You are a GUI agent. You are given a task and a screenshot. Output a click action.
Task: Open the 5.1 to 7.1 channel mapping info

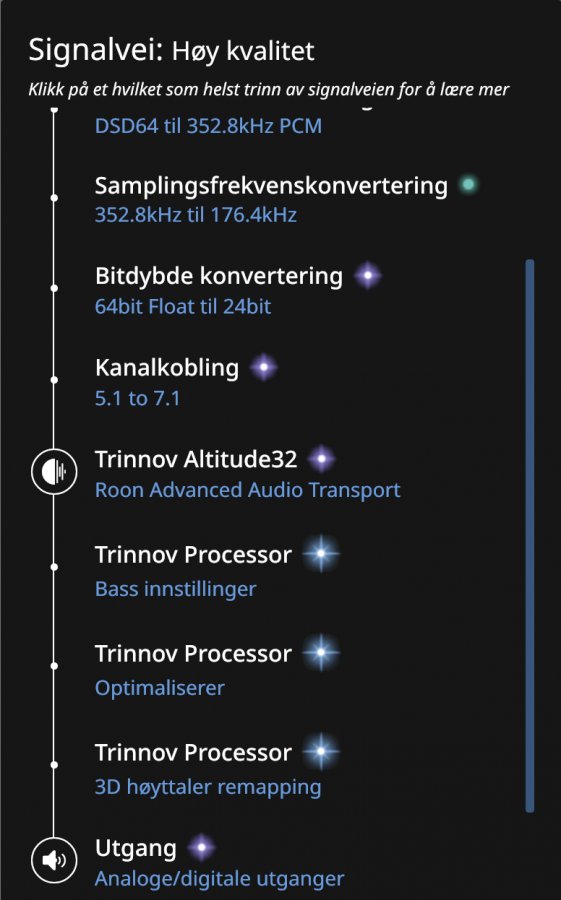[x=137, y=398]
